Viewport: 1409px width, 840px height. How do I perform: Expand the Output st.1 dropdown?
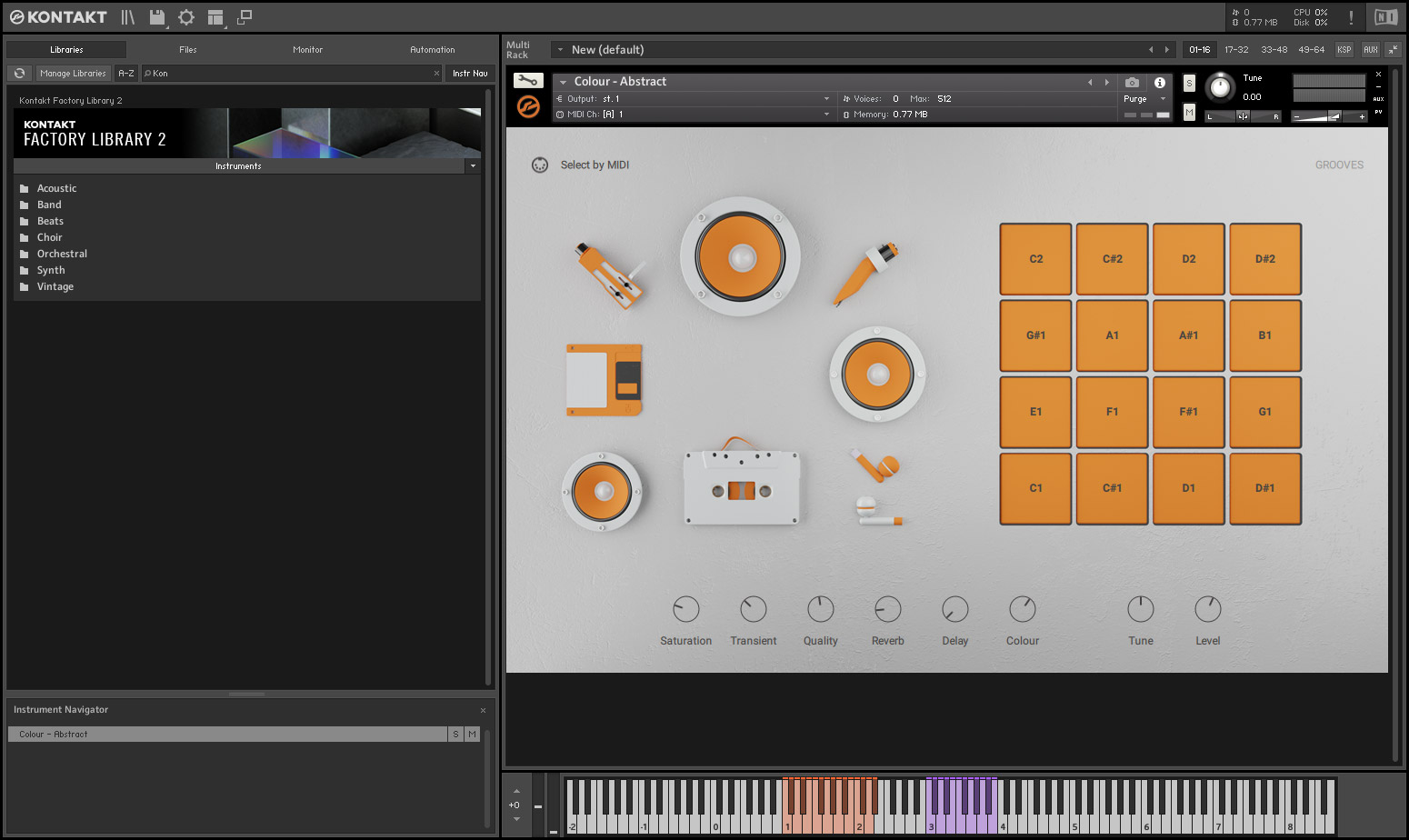[826, 99]
